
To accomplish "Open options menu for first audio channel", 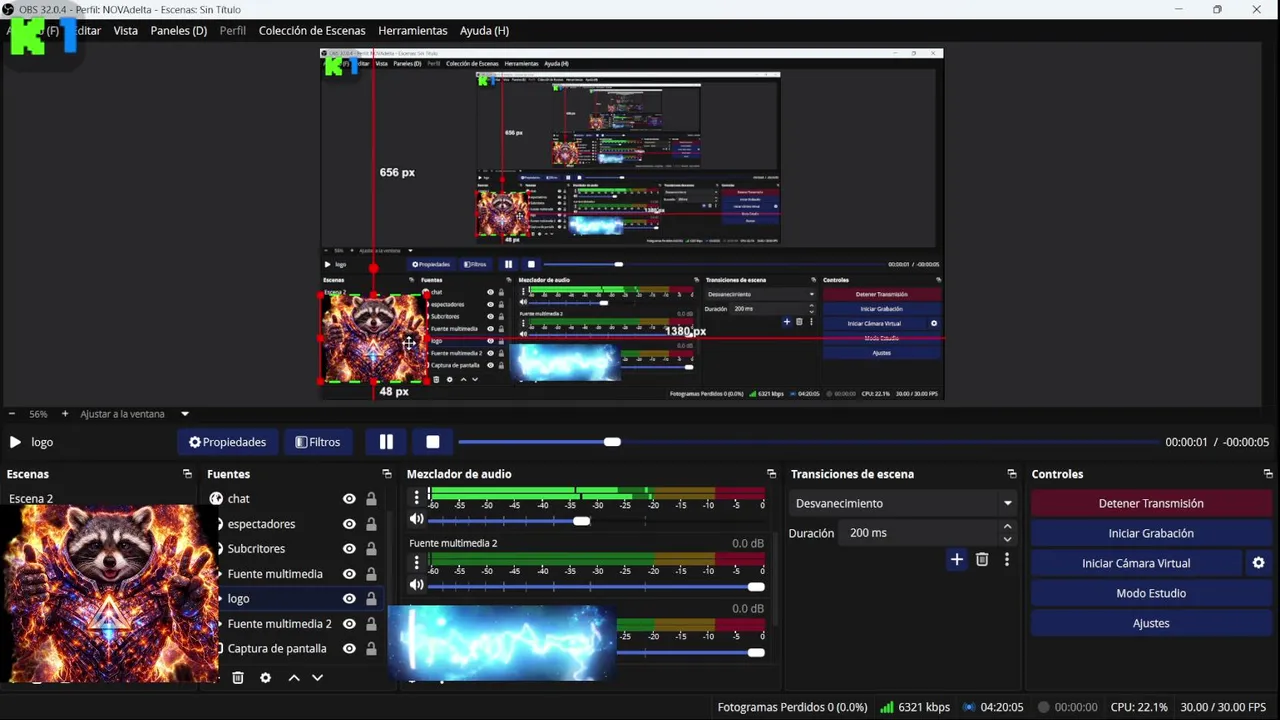I will coord(417,498).
